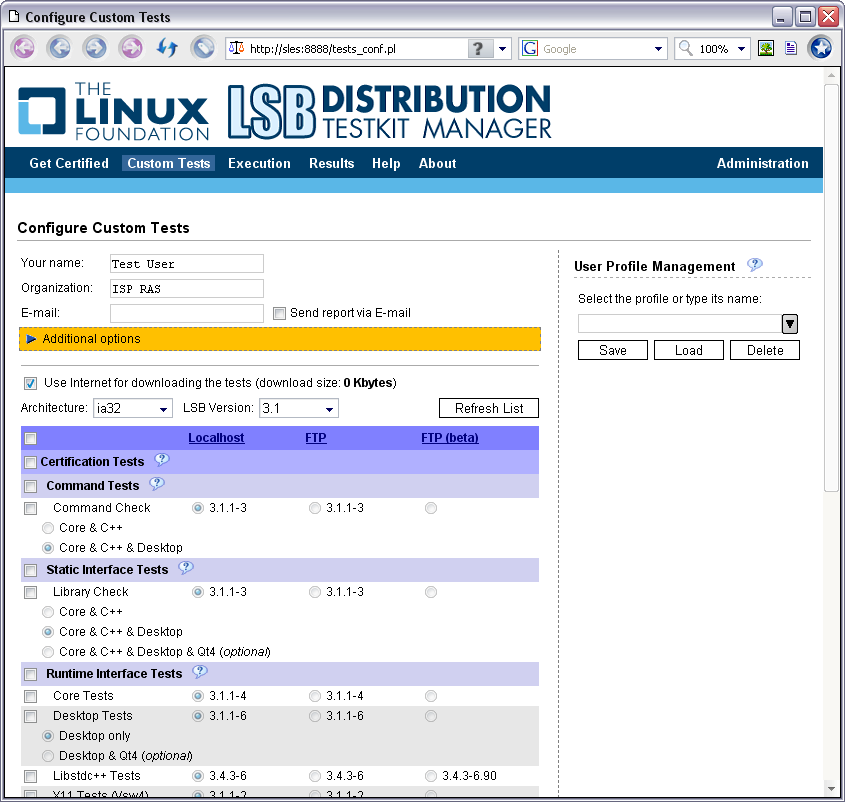Screen dimensions: 845x802
Task: Open help bubble next to Runtime Interface Tests
Action: click(199, 672)
